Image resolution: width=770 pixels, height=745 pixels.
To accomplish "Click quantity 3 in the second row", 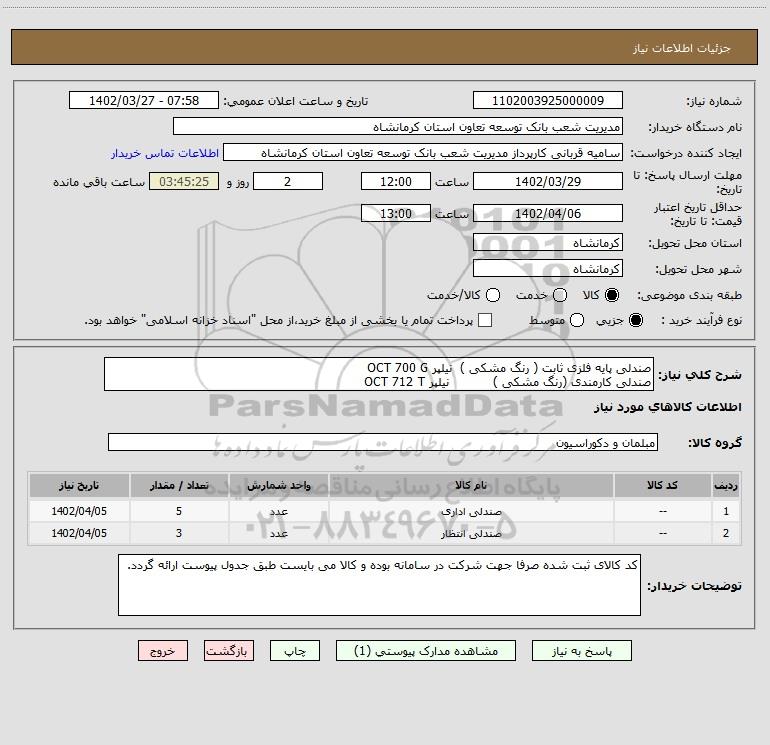I will (x=179, y=533).
